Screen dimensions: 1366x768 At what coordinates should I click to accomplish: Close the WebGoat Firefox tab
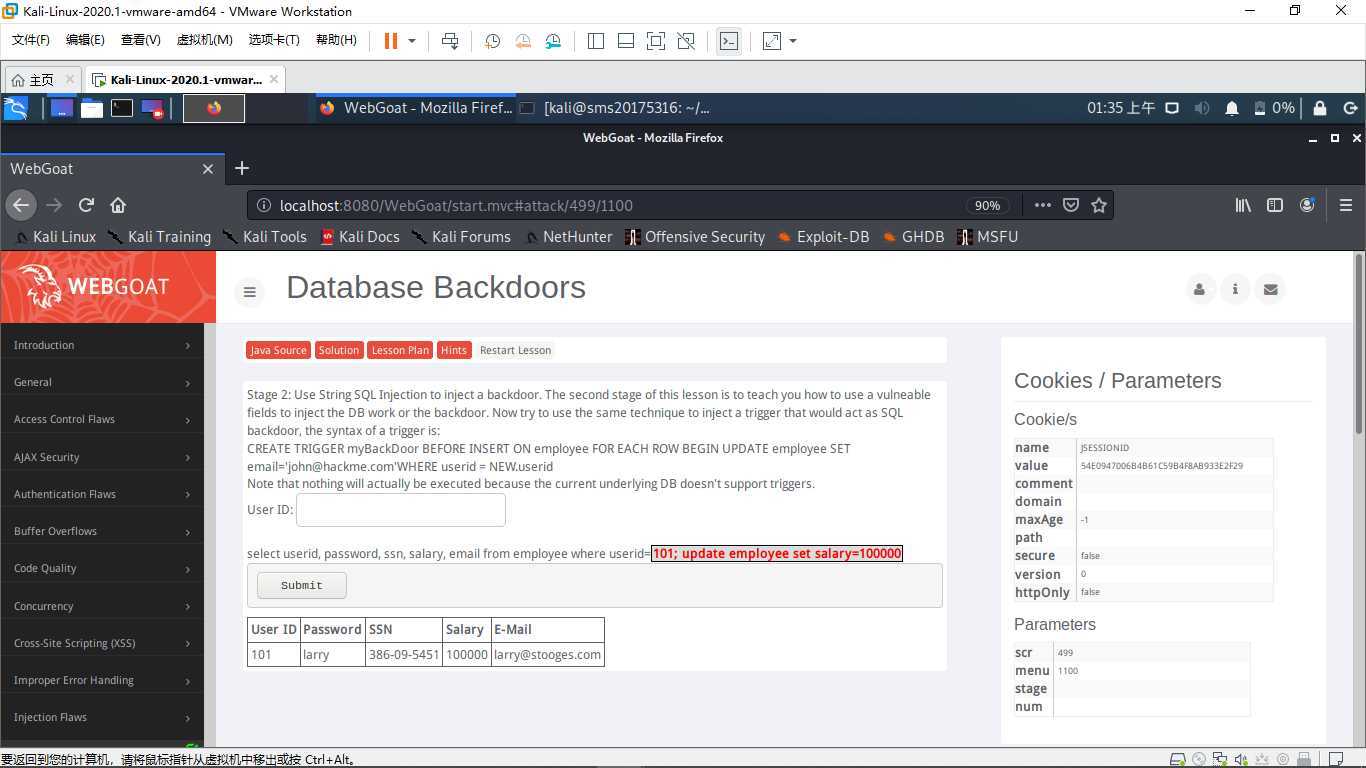pyautogui.click(x=208, y=169)
